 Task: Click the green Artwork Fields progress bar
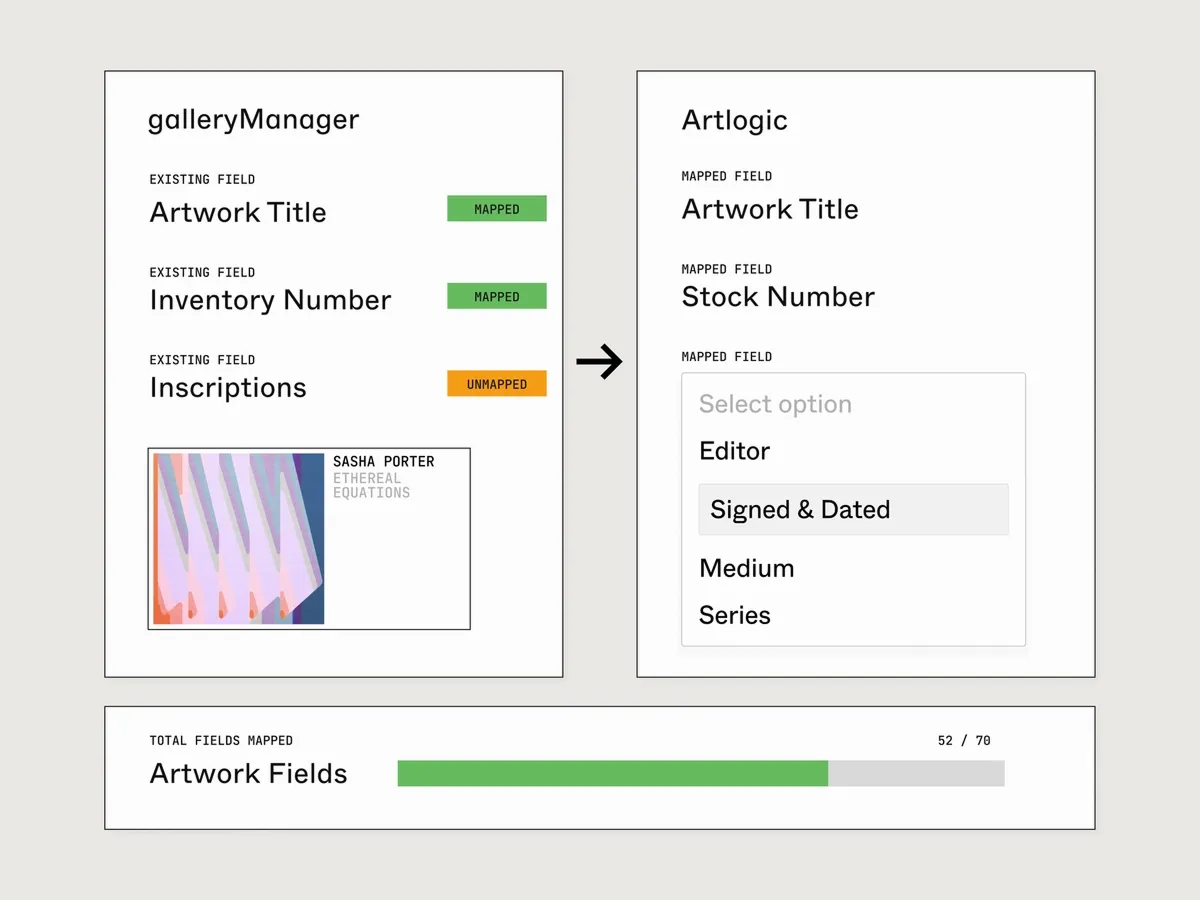pyautogui.click(x=612, y=773)
